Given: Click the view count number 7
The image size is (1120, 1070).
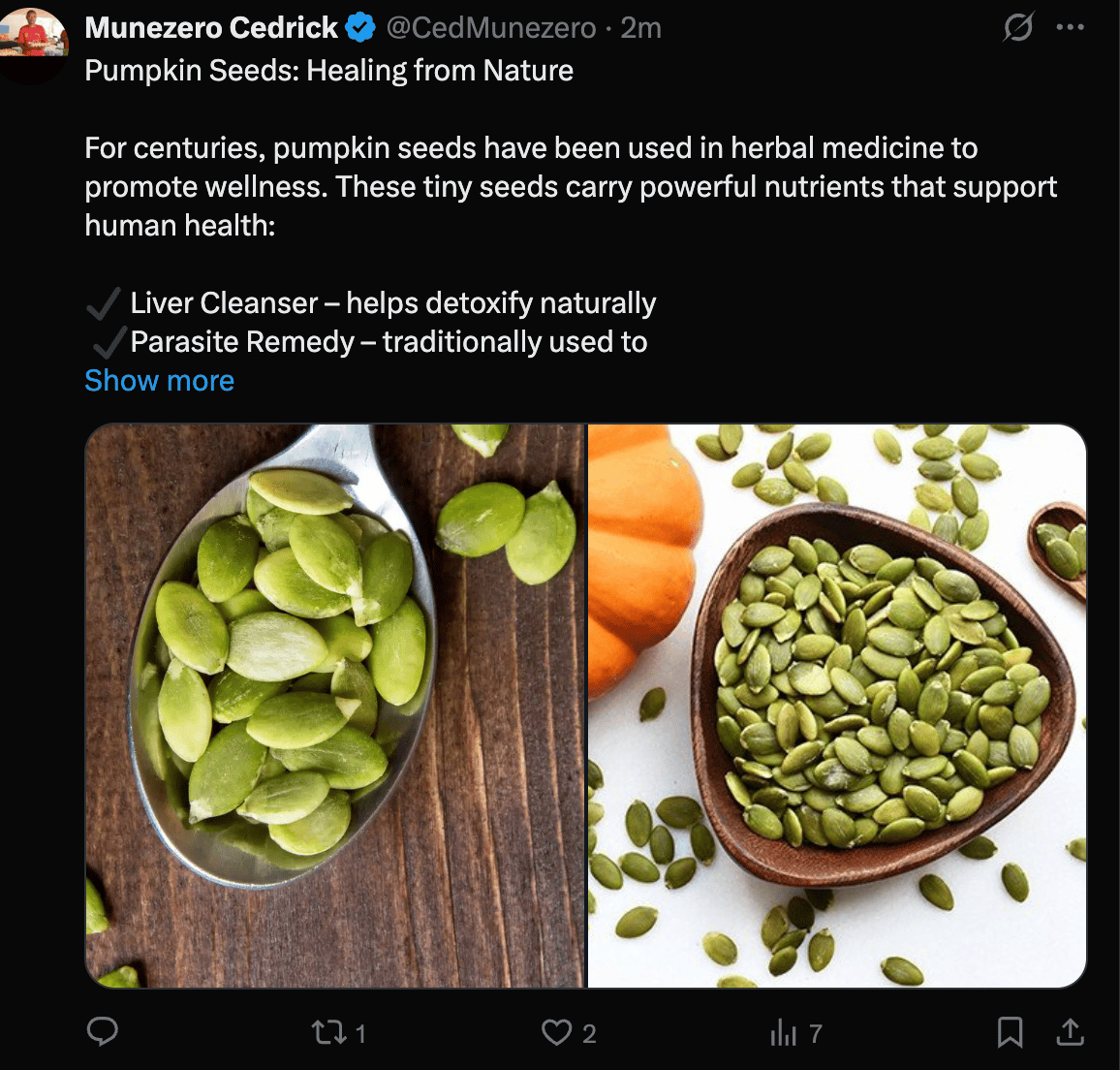Looking at the screenshot, I should pyautogui.click(x=816, y=1033).
